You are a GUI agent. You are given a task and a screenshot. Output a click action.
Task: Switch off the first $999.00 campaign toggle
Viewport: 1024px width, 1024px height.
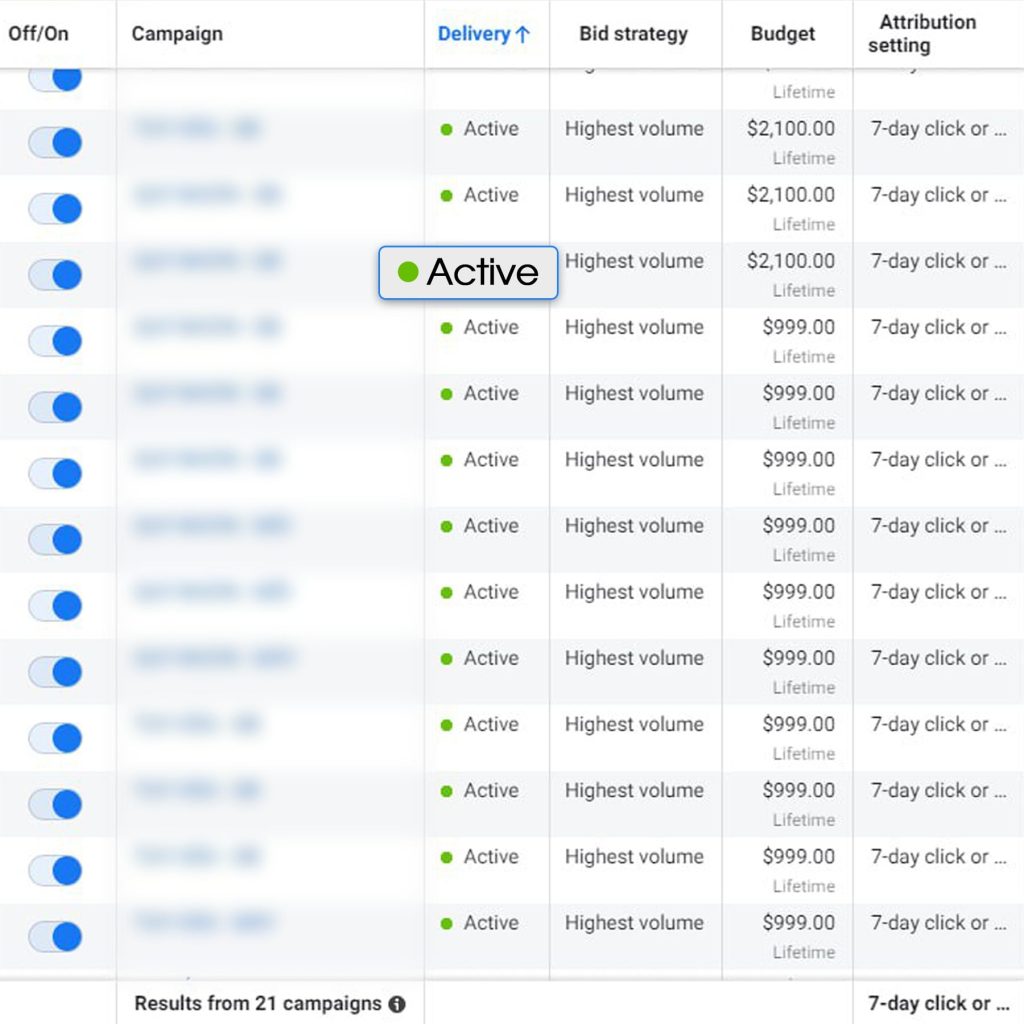coord(56,341)
